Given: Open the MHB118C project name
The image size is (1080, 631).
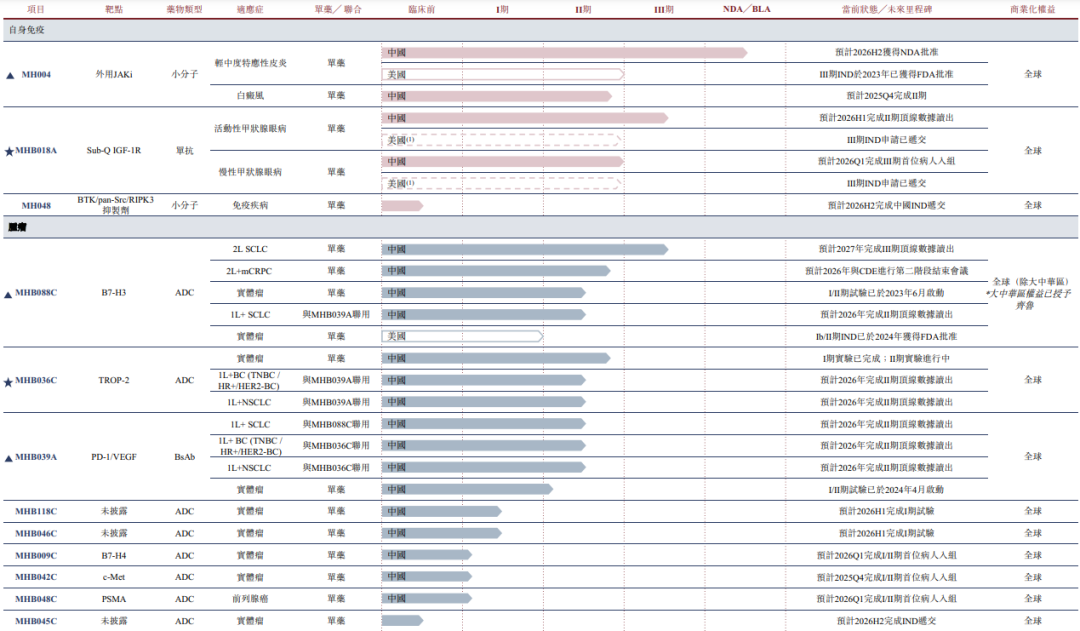Looking at the screenshot, I should pos(36,511).
